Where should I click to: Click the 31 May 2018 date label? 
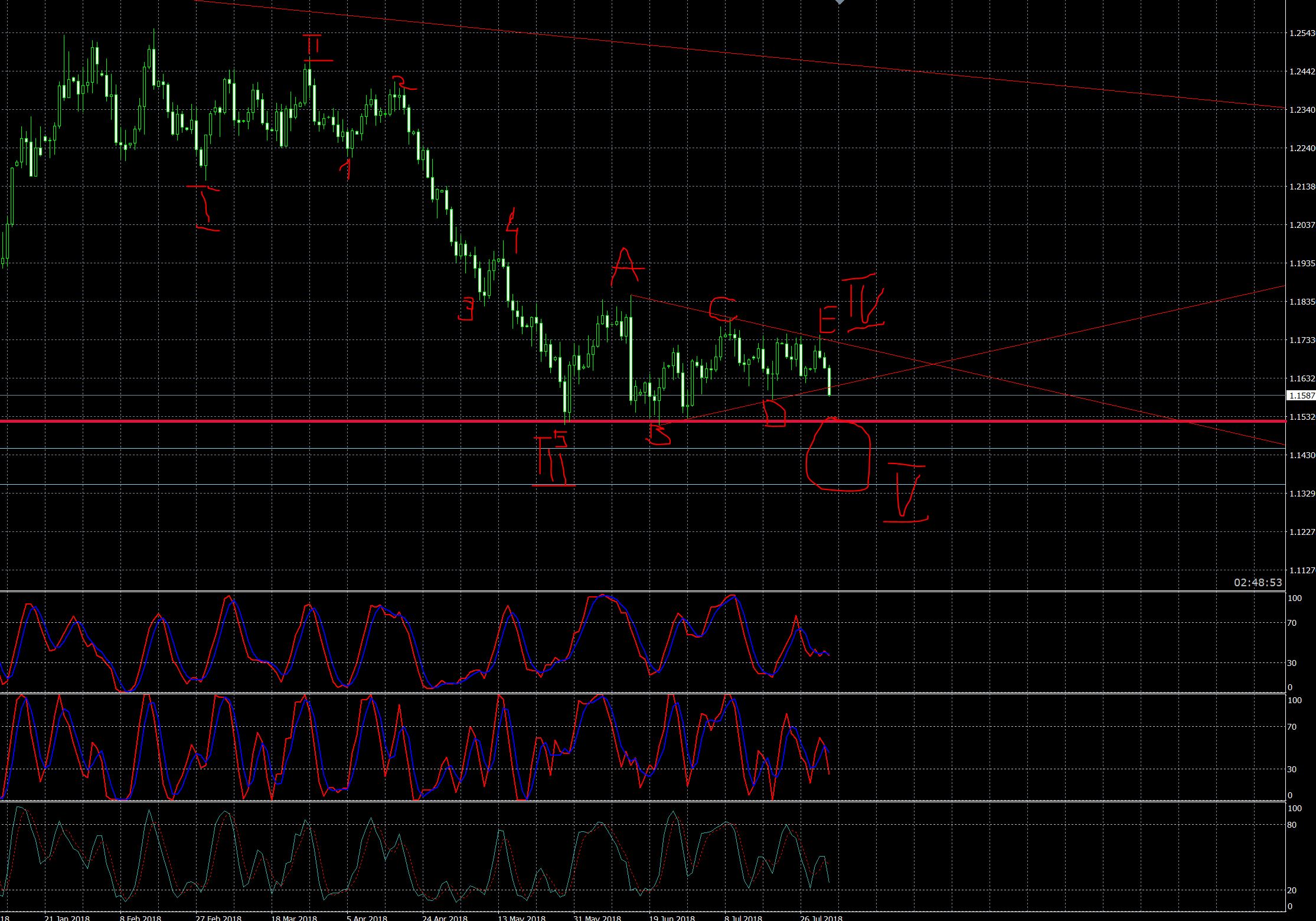pos(597,917)
